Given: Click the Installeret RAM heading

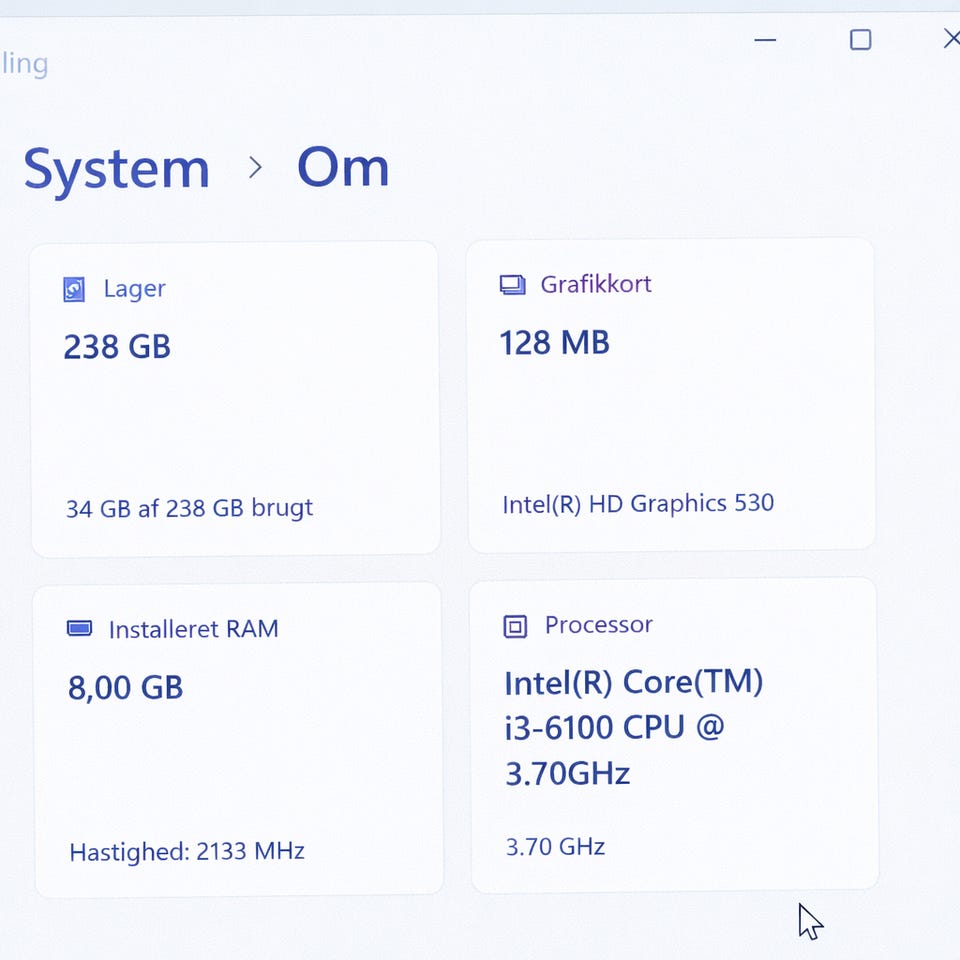Looking at the screenshot, I should pyautogui.click(x=193, y=629).
